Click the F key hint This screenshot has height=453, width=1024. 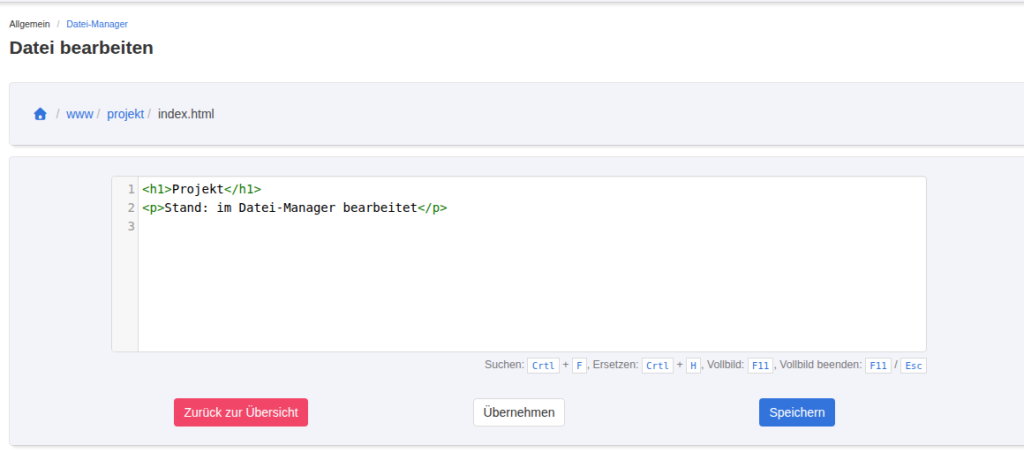tap(579, 366)
